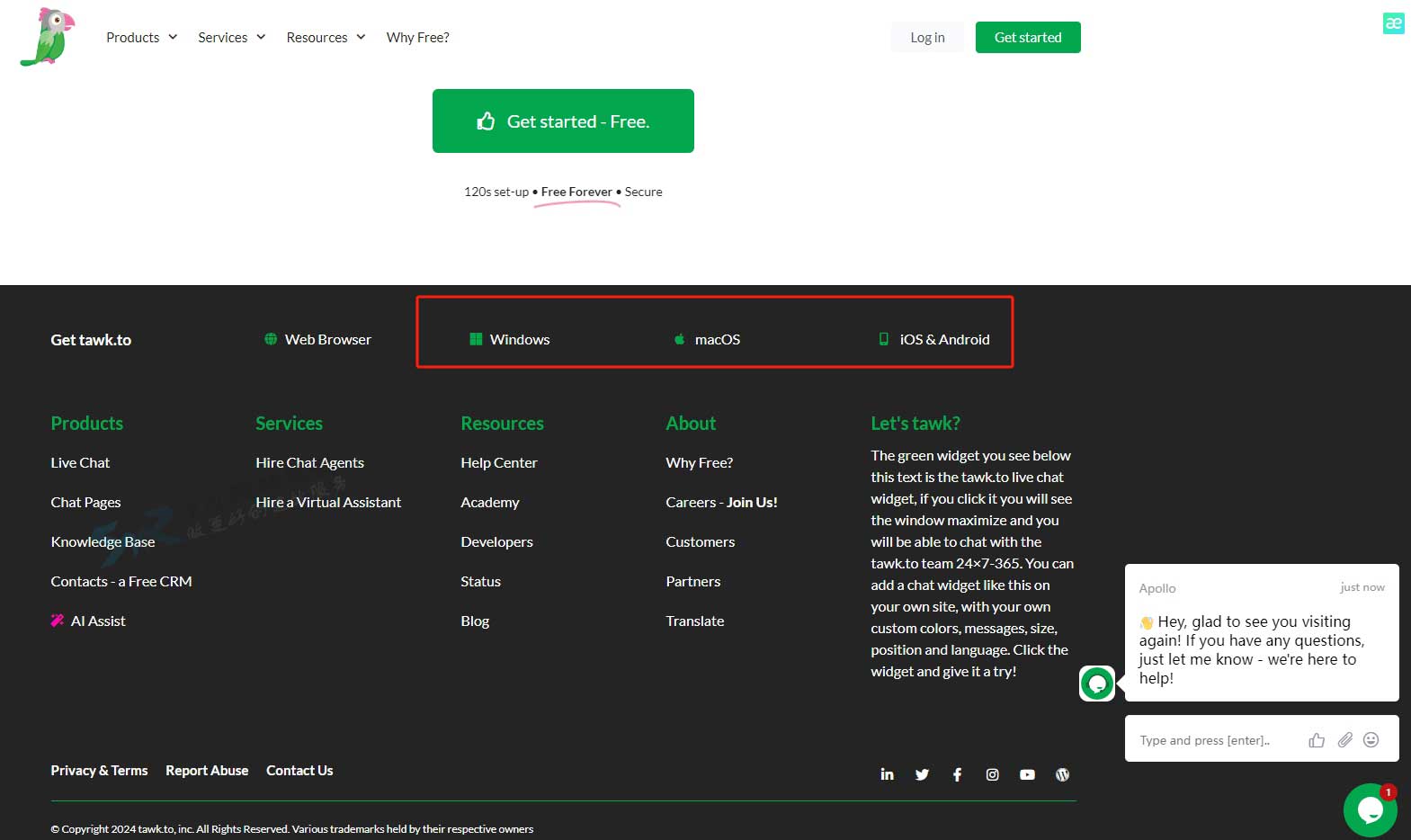The height and width of the screenshot is (840, 1411).
Task: Open the Instagram social icon
Action: point(992,774)
